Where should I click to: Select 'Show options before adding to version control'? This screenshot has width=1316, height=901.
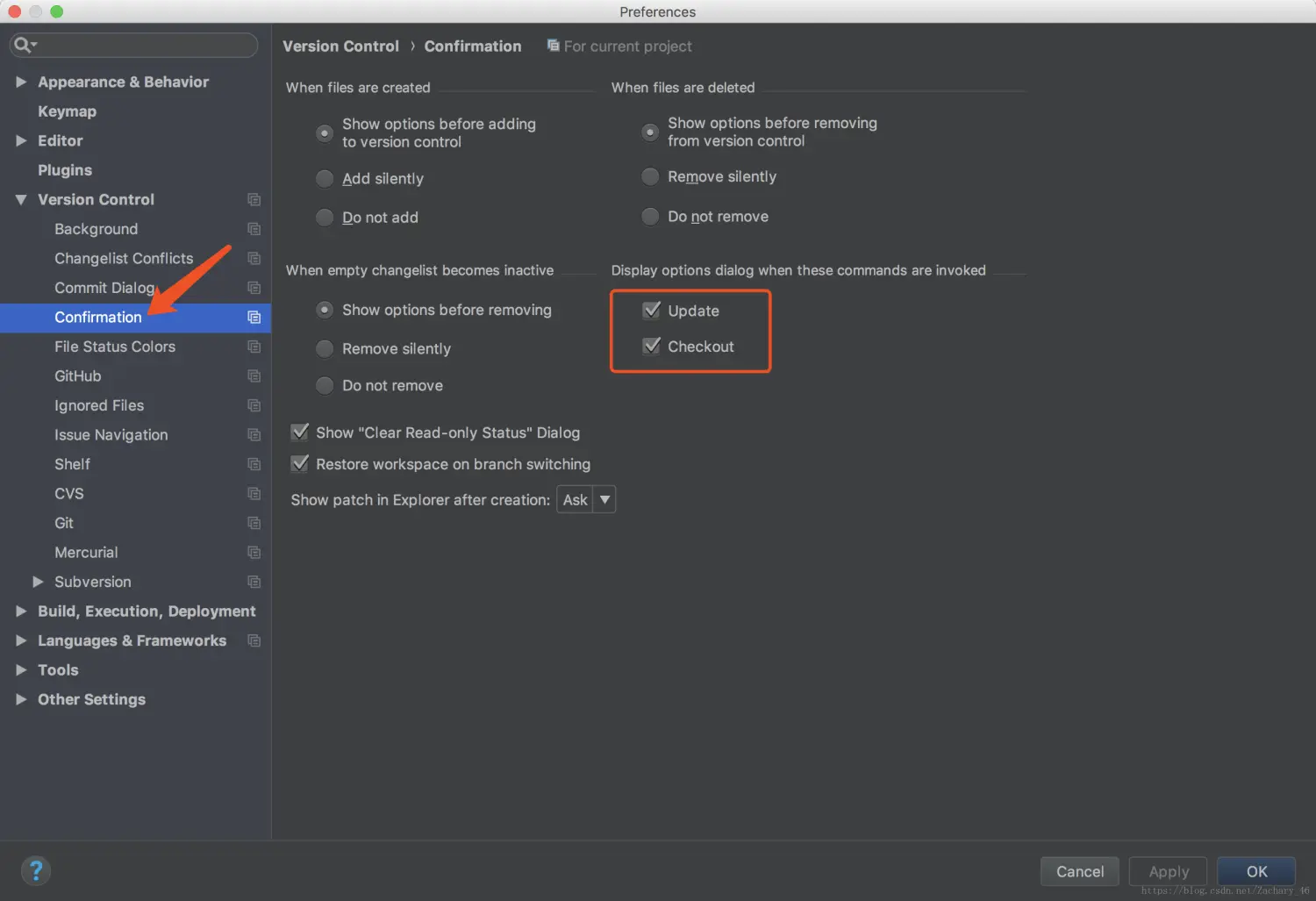click(x=325, y=133)
